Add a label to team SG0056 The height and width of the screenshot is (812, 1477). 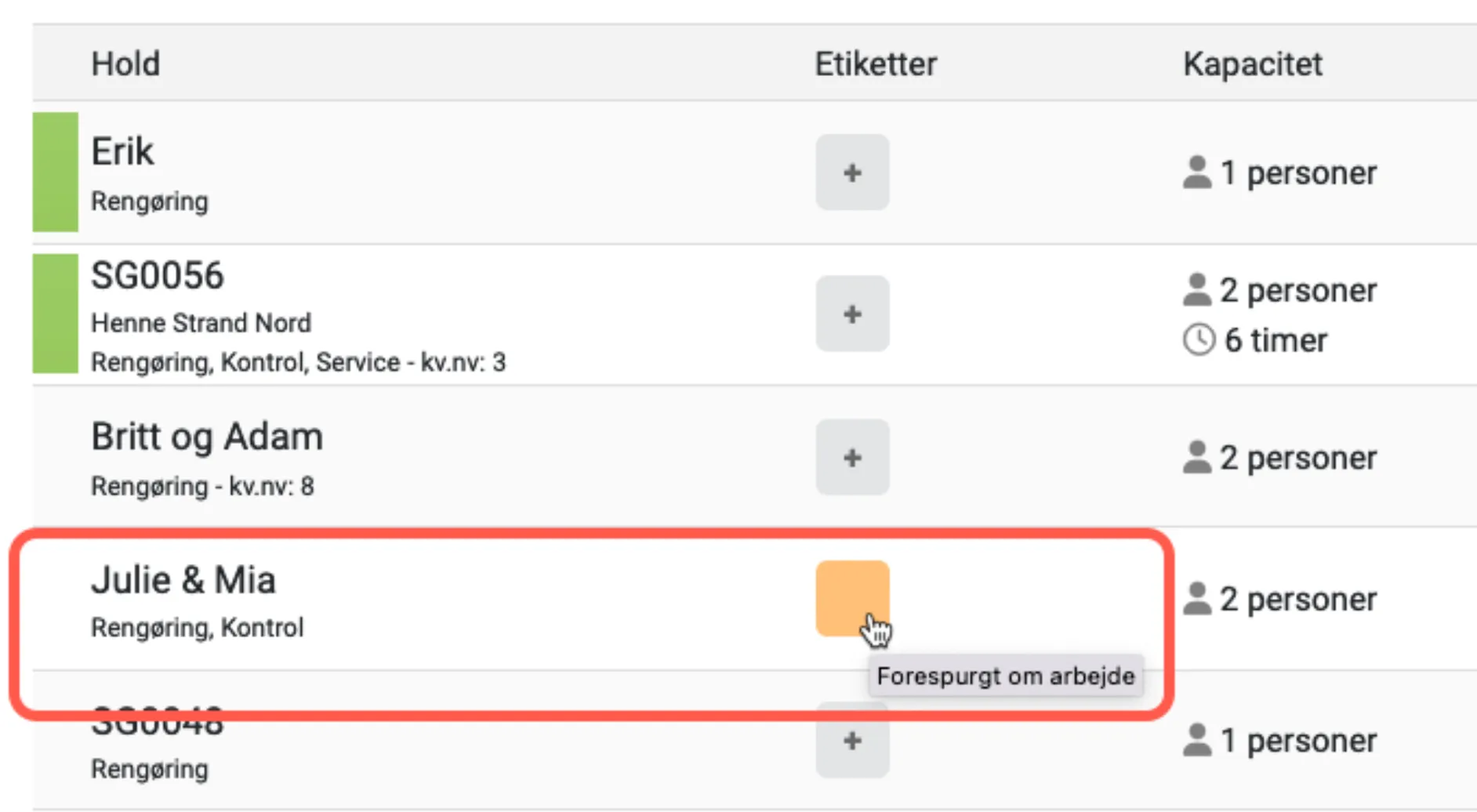pyautogui.click(x=852, y=314)
